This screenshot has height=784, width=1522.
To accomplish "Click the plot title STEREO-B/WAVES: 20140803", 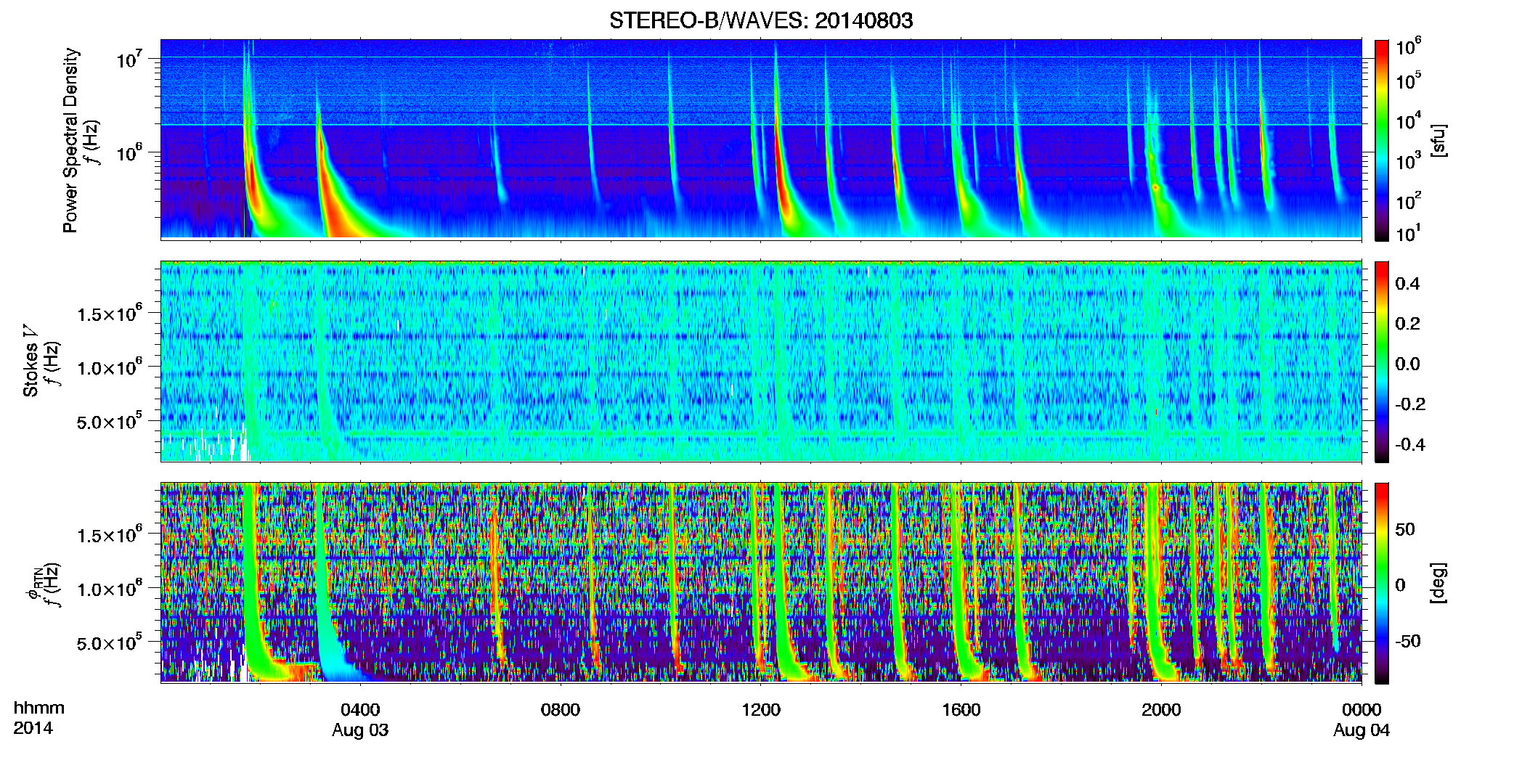I will point(761,20).
